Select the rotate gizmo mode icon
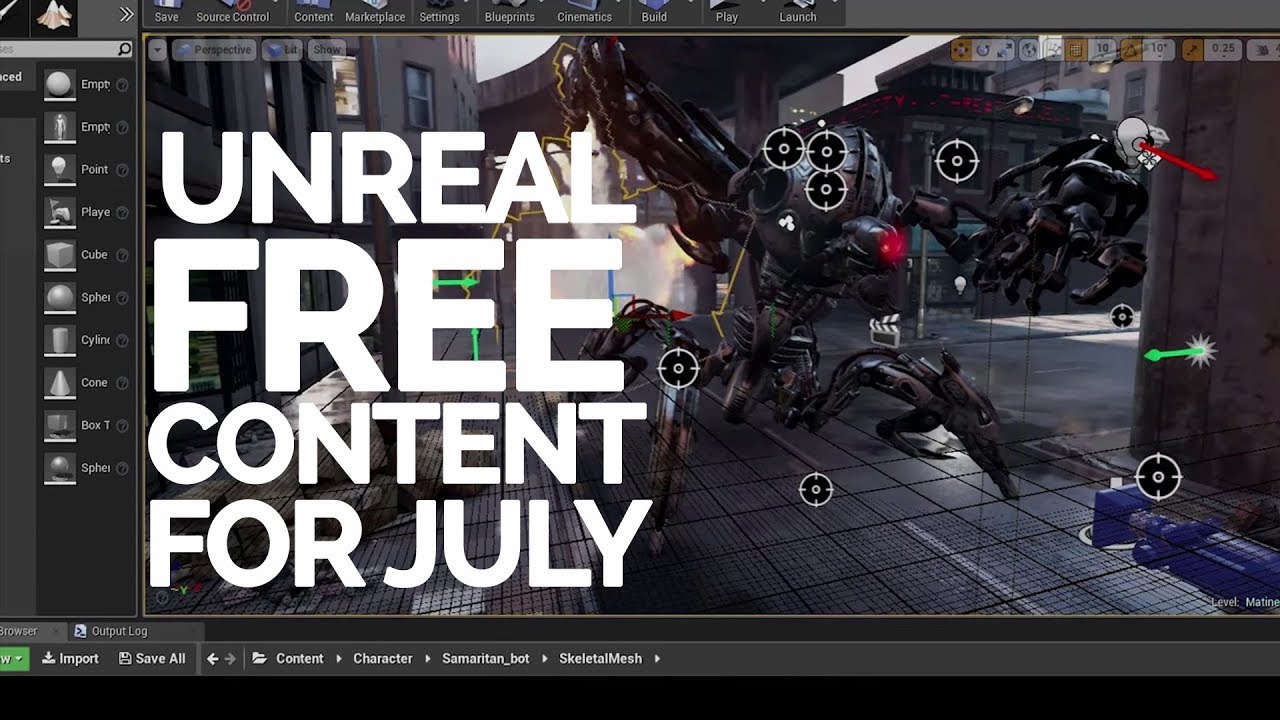This screenshot has height=720, width=1280. click(983, 49)
